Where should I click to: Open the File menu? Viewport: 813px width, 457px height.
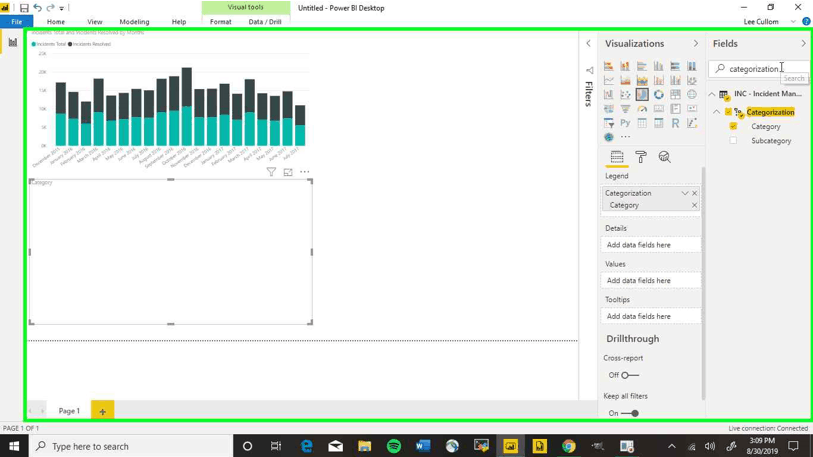[17, 22]
